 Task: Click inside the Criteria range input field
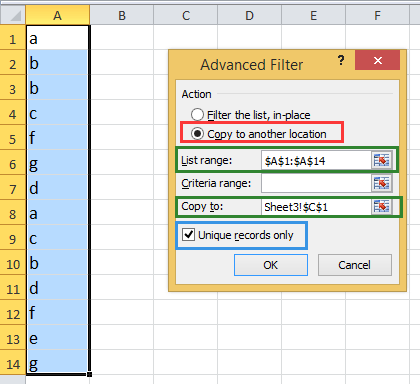[316, 183]
